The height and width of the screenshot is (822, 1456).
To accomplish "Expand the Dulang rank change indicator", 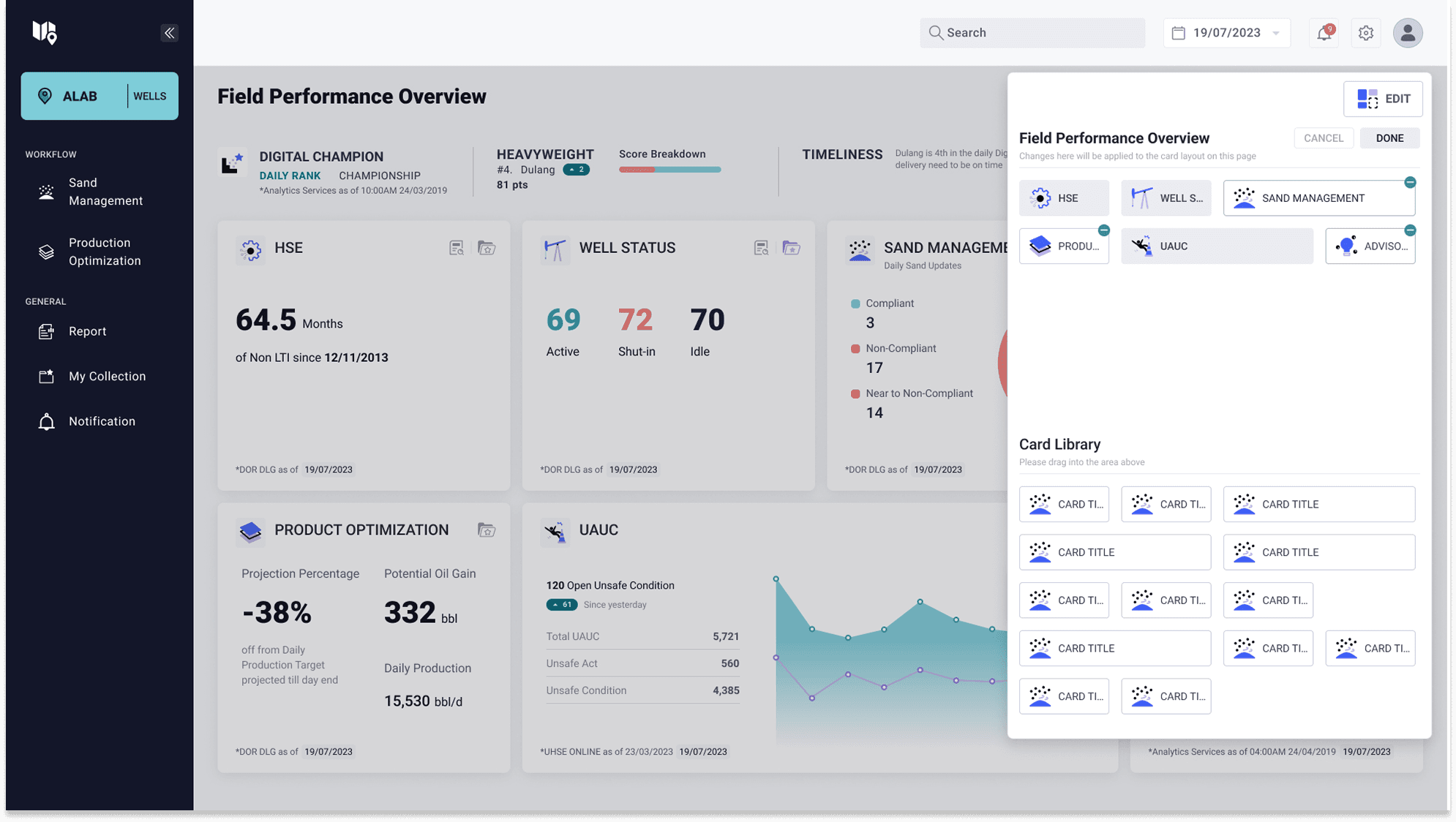I will pos(575,169).
